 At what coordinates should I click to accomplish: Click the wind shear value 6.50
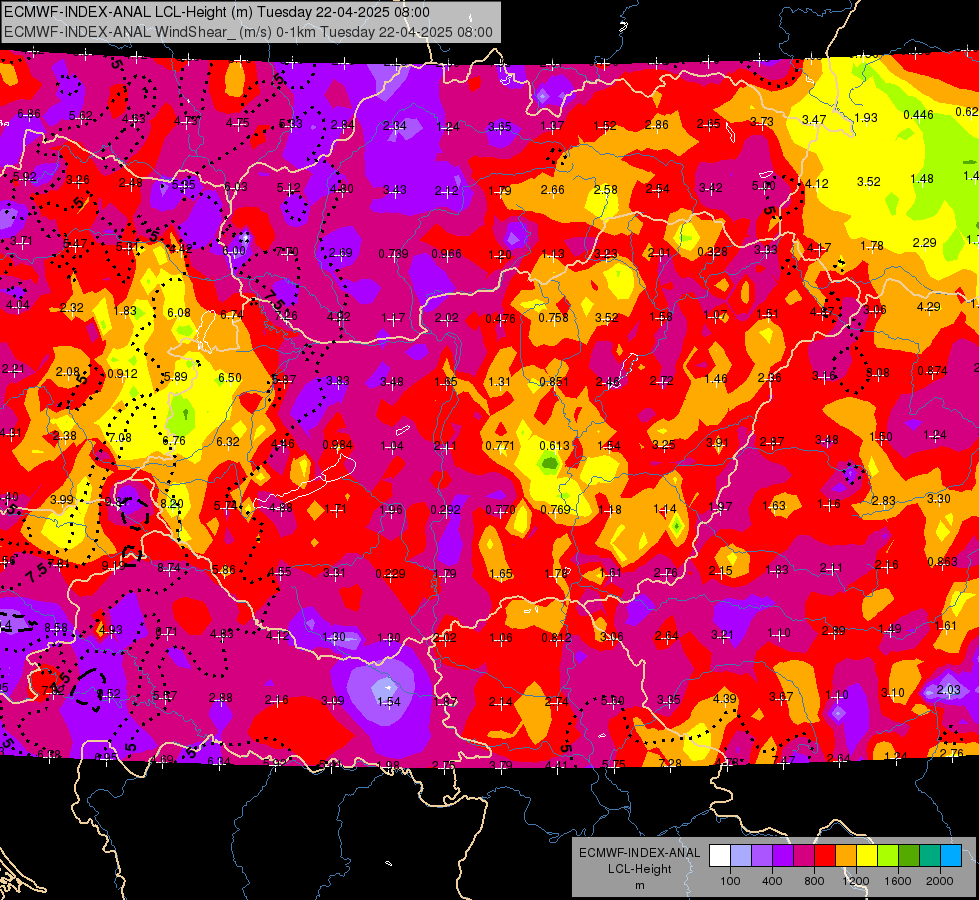click(x=230, y=377)
